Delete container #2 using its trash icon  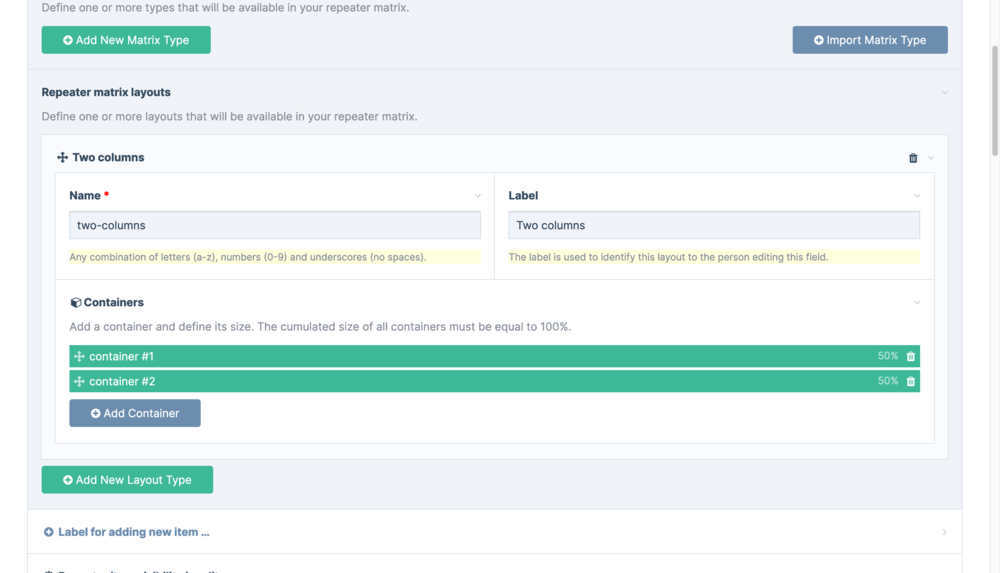click(x=910, y=382)
